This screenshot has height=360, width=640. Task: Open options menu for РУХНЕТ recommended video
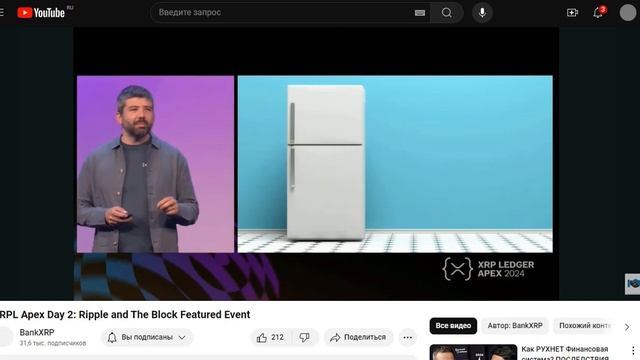(633, 350)
